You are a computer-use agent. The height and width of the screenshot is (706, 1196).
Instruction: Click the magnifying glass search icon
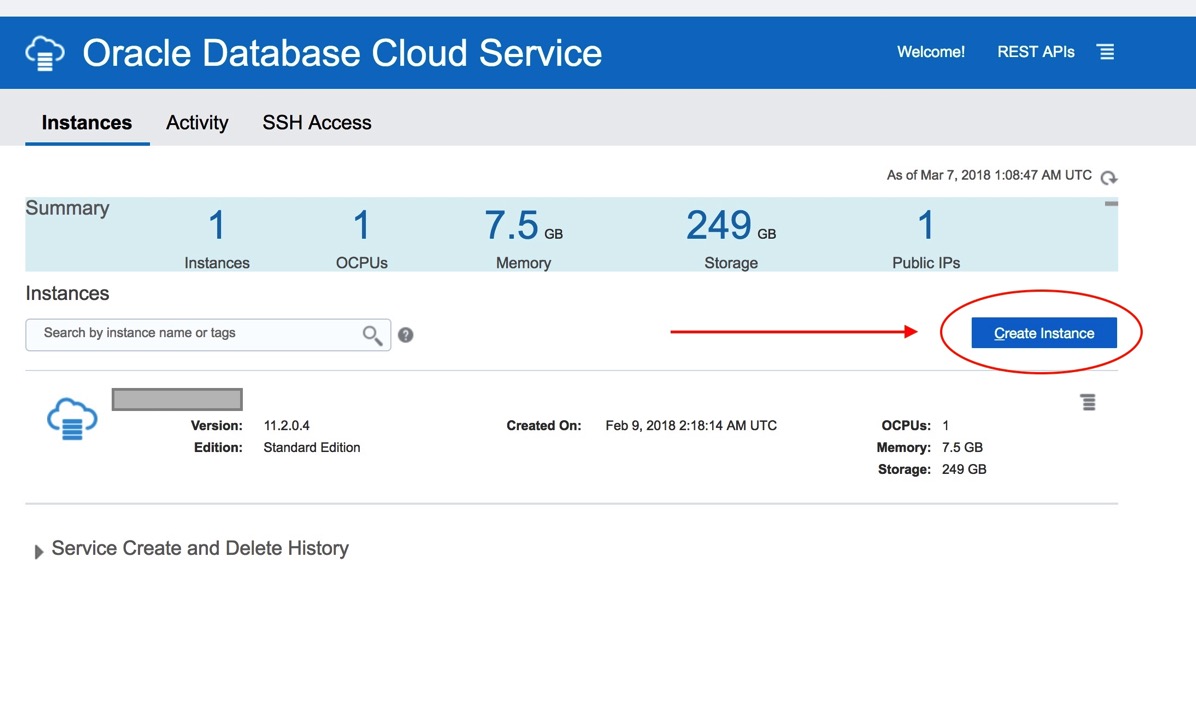[x=372, y=335]
